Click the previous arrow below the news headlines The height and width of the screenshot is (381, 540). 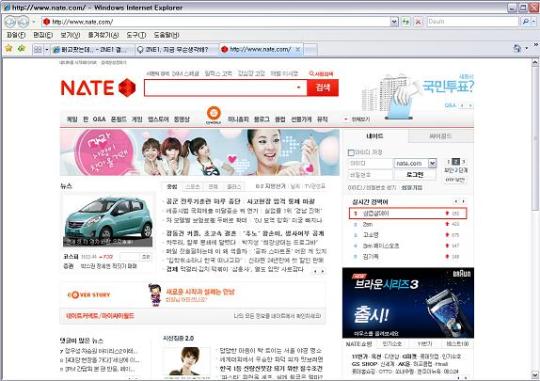[x=315, y=271]
